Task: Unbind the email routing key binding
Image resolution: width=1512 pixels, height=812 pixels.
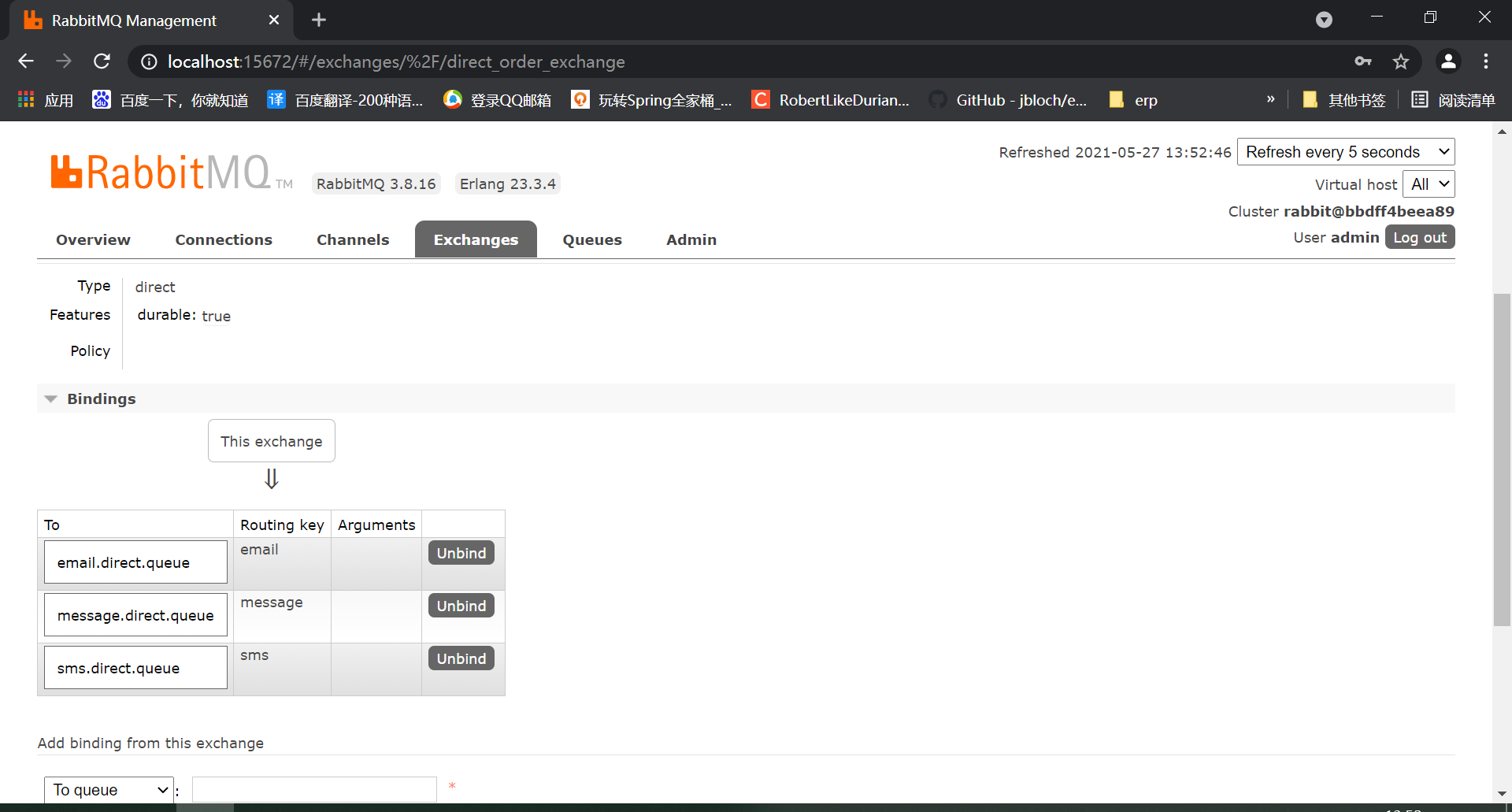Action: click(x=461, y=553)
